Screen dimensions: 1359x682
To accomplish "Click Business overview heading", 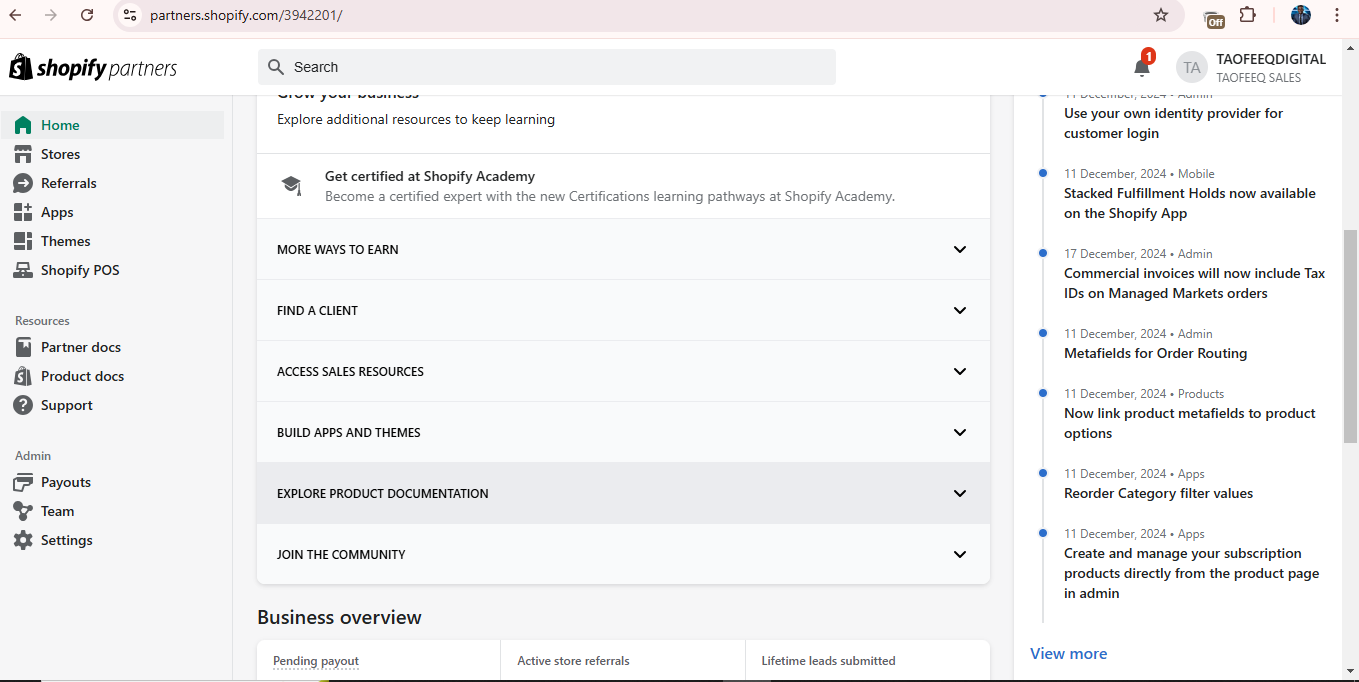I will pos(339,617).
